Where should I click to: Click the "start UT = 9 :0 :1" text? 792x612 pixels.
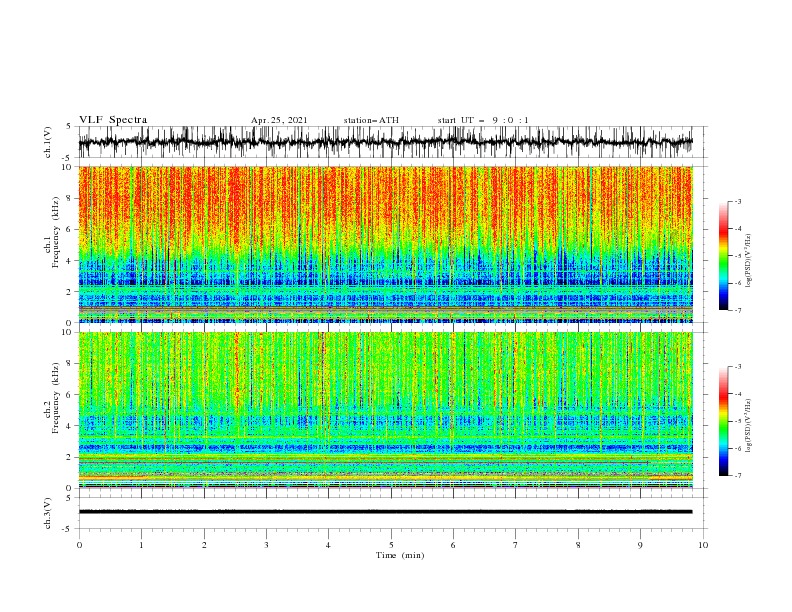483,120
